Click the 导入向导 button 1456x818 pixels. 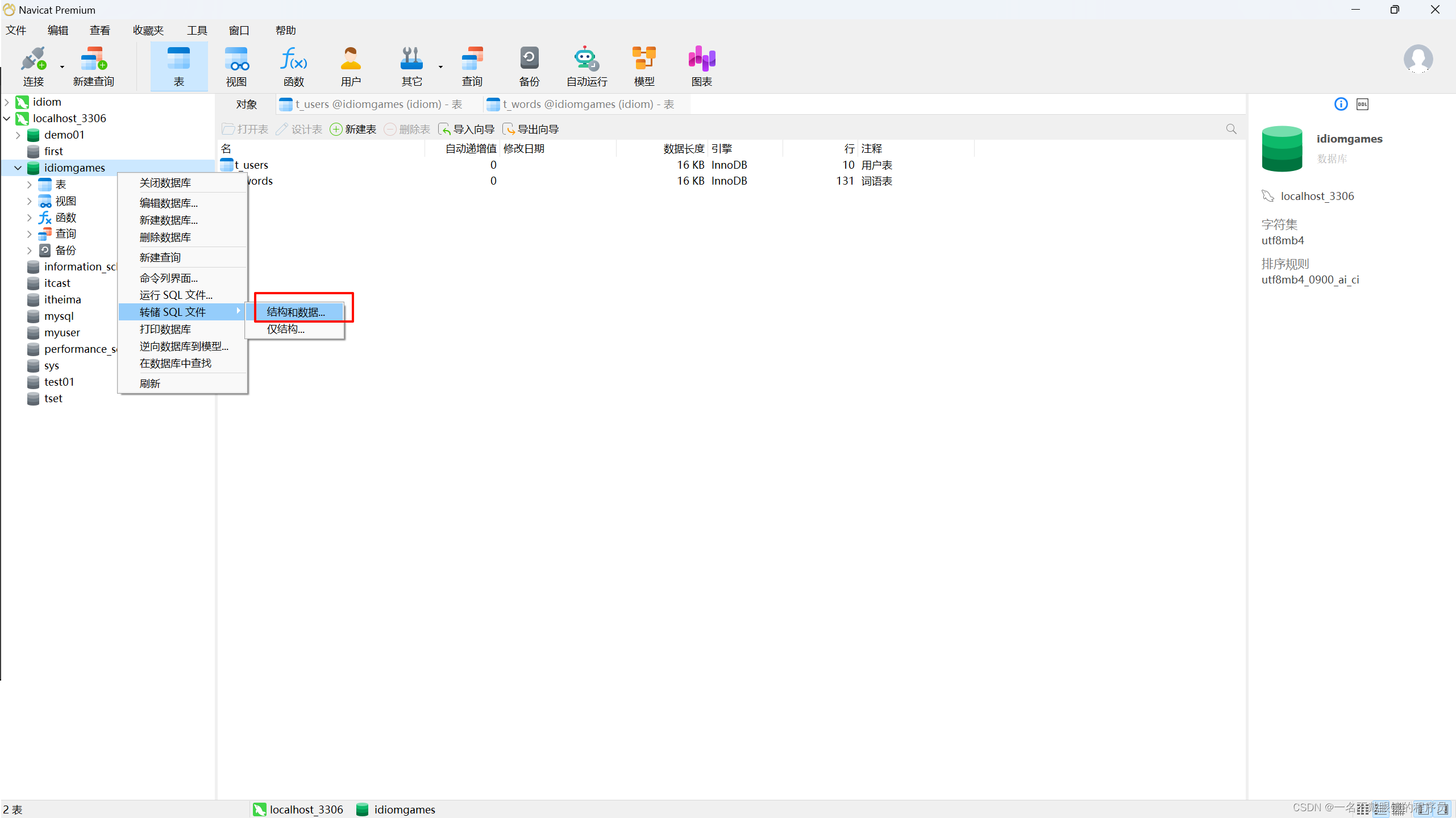[x=466, y=129]
